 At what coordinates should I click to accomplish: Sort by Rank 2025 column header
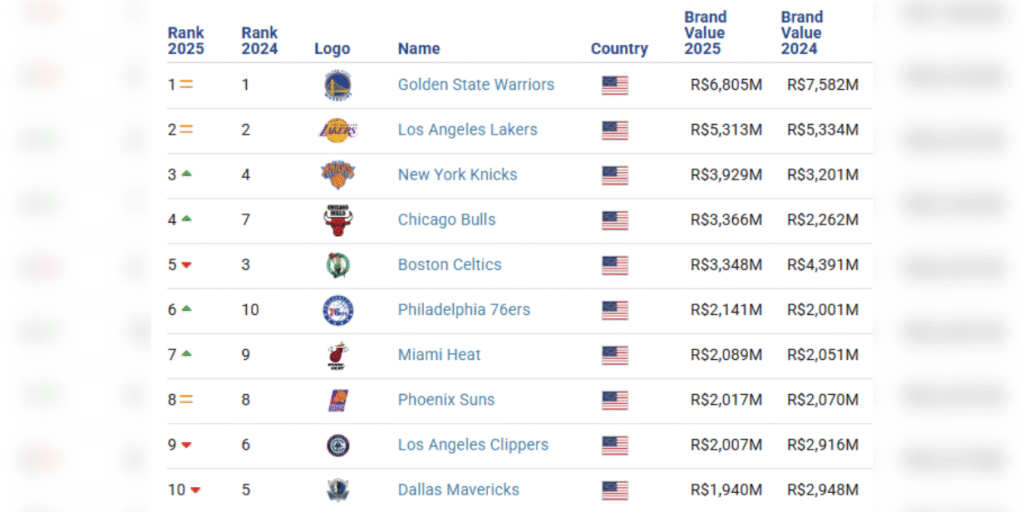[185, 40]
